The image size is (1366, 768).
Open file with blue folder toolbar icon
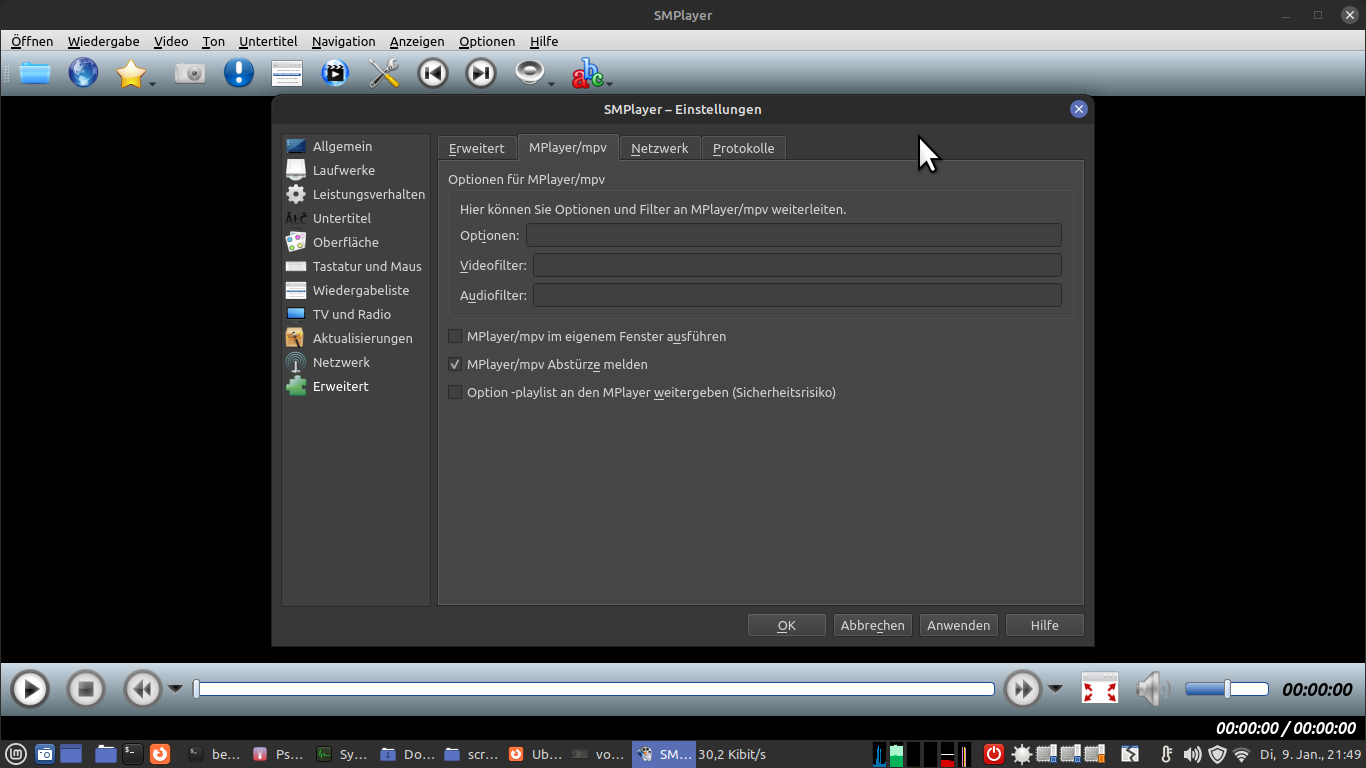pos(35,73)
